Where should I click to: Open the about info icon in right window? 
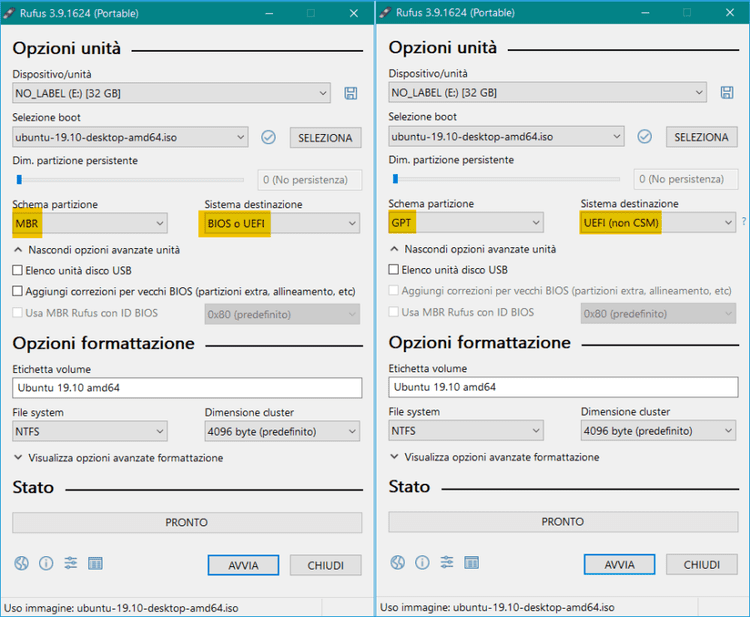[x=422, y=562]
